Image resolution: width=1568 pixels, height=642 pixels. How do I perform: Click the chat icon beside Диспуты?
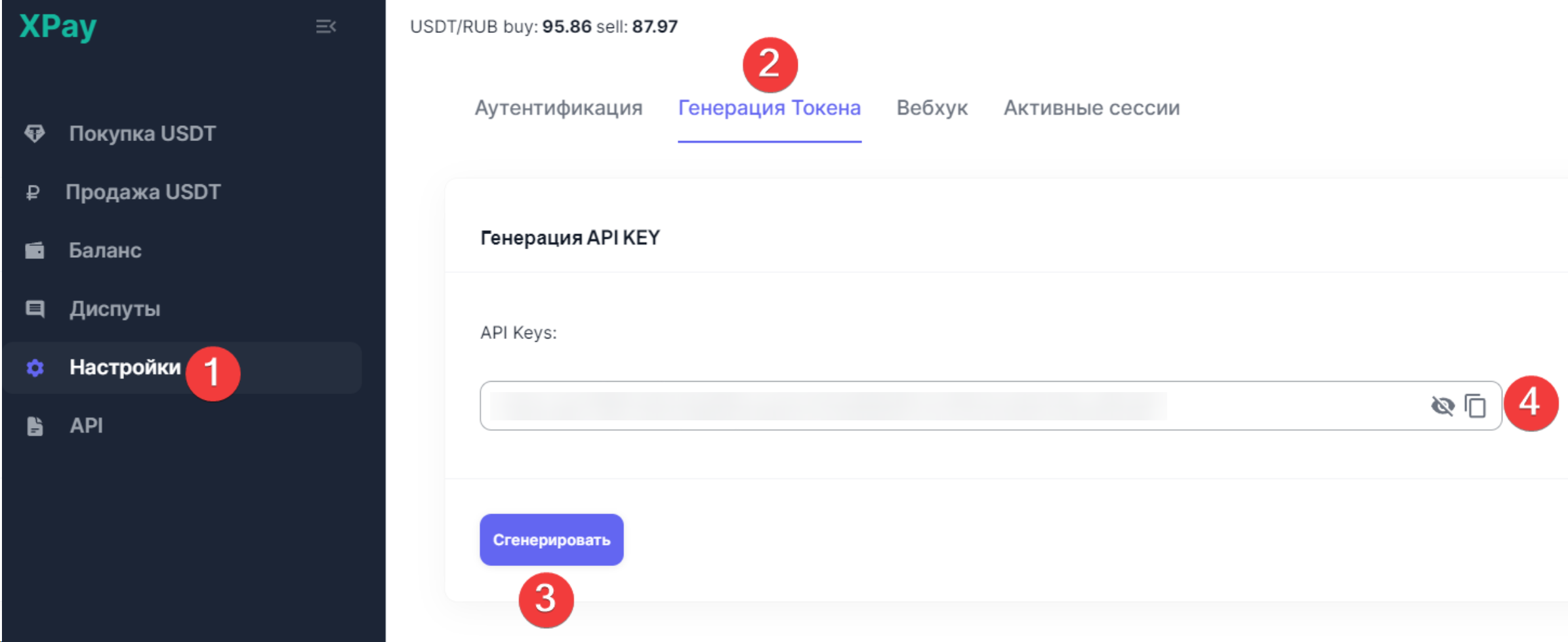tap(35, 309)
